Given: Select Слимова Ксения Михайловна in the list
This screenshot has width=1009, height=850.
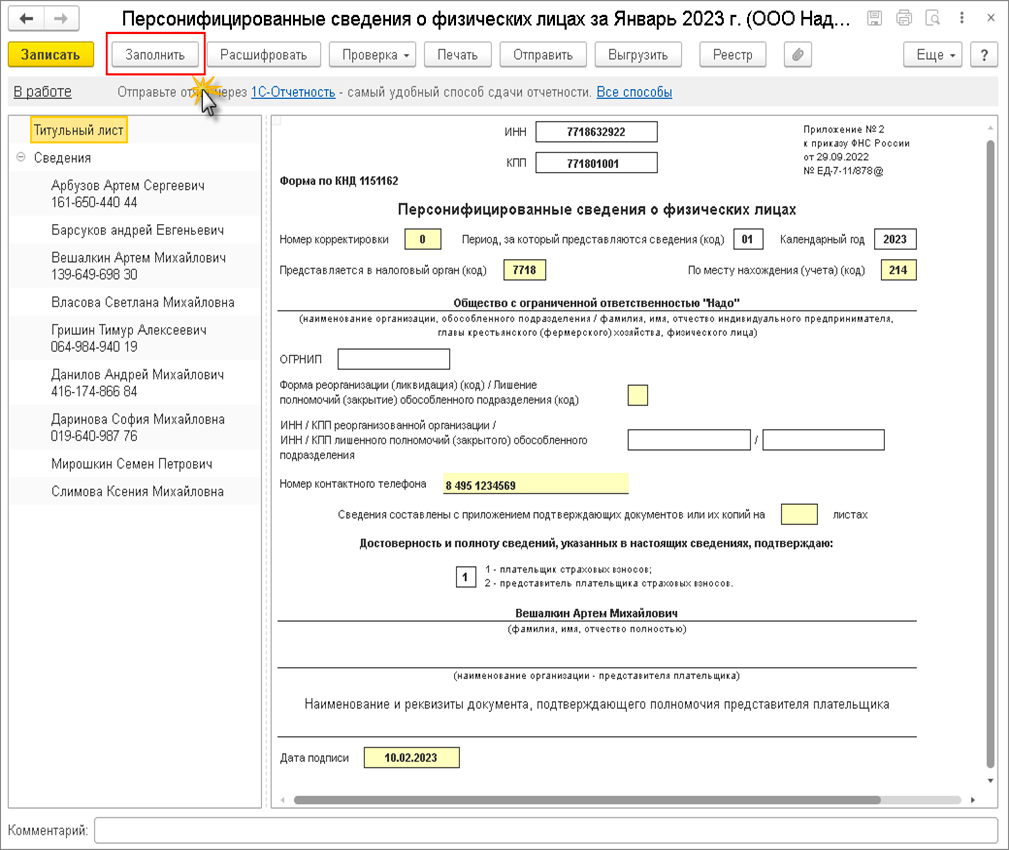Looking at the screenshot, I should point(135,491).
